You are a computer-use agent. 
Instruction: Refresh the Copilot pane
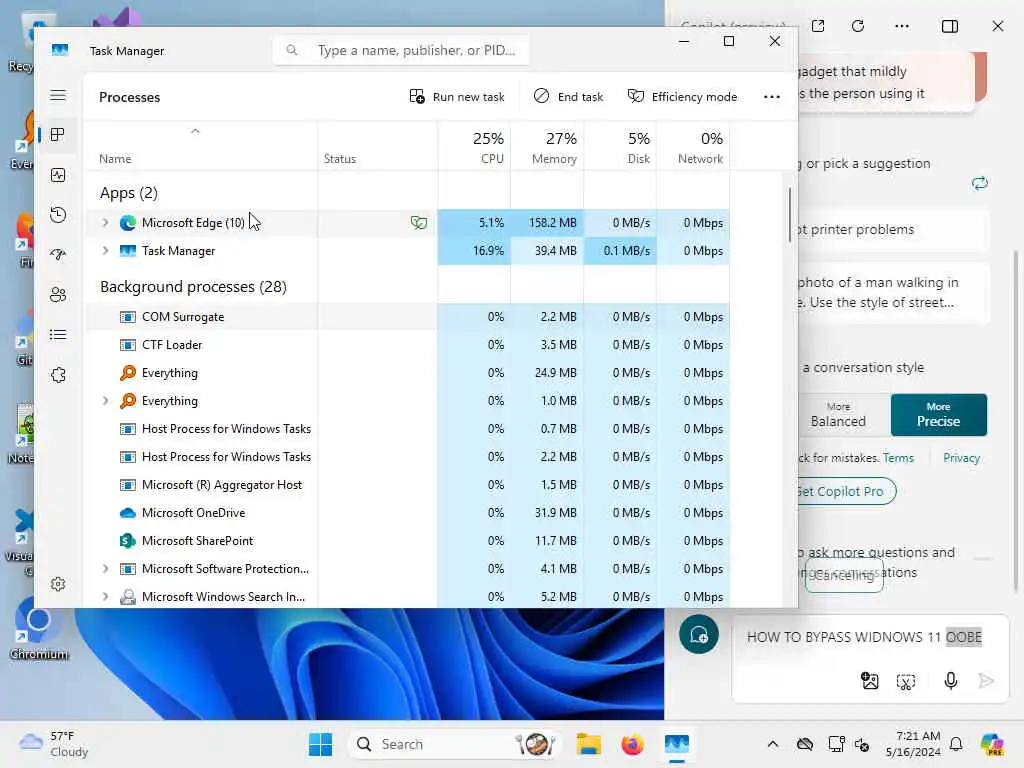(x=858, y=26)
